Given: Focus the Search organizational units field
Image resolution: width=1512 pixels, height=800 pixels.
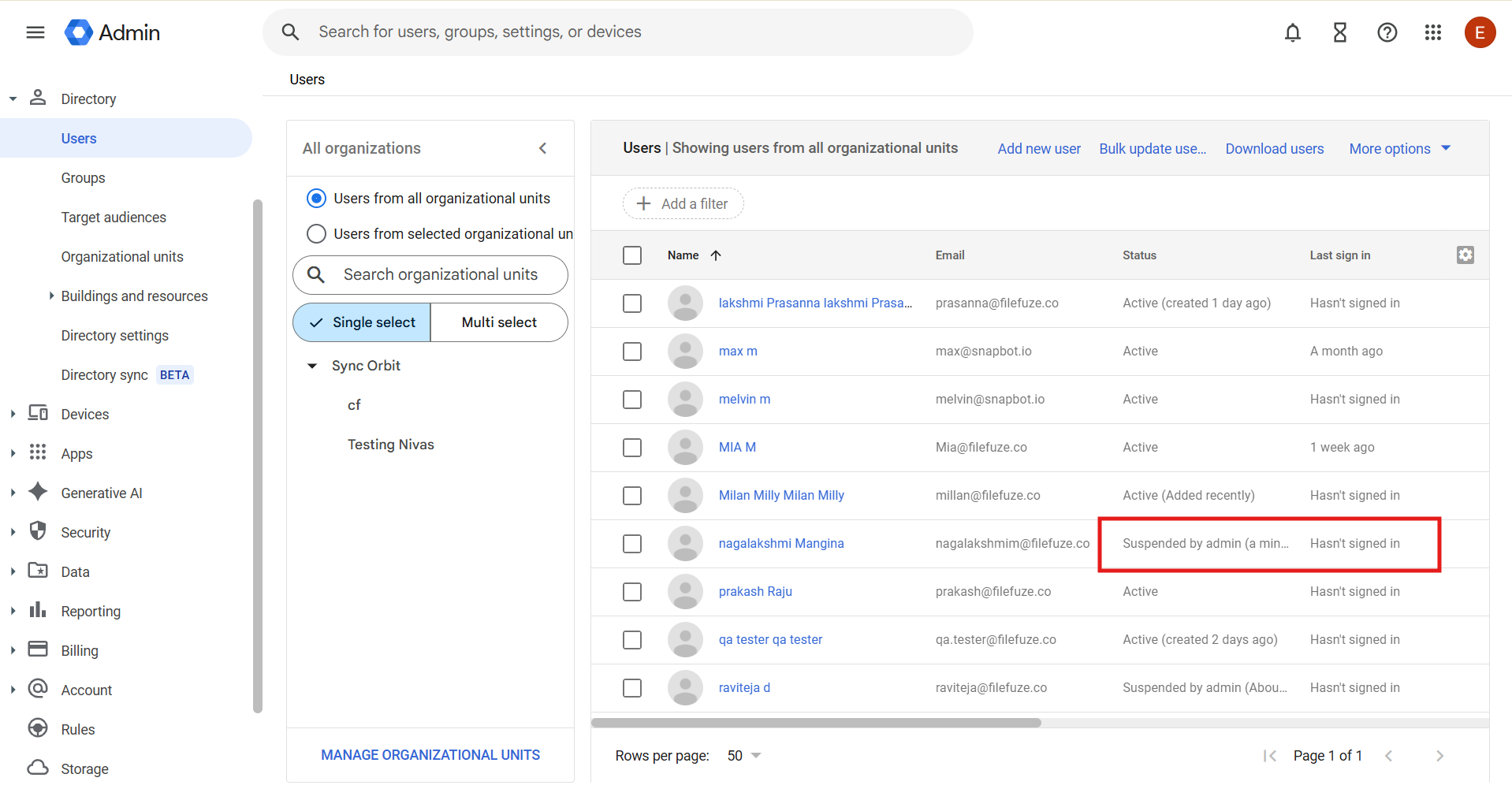Looking at the screenshot, I should 430,275.
